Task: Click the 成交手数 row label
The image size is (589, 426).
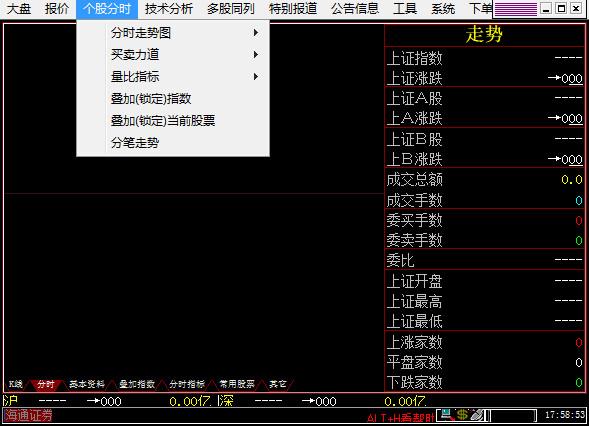Action: pyautogui.click(x=415, y=200)
